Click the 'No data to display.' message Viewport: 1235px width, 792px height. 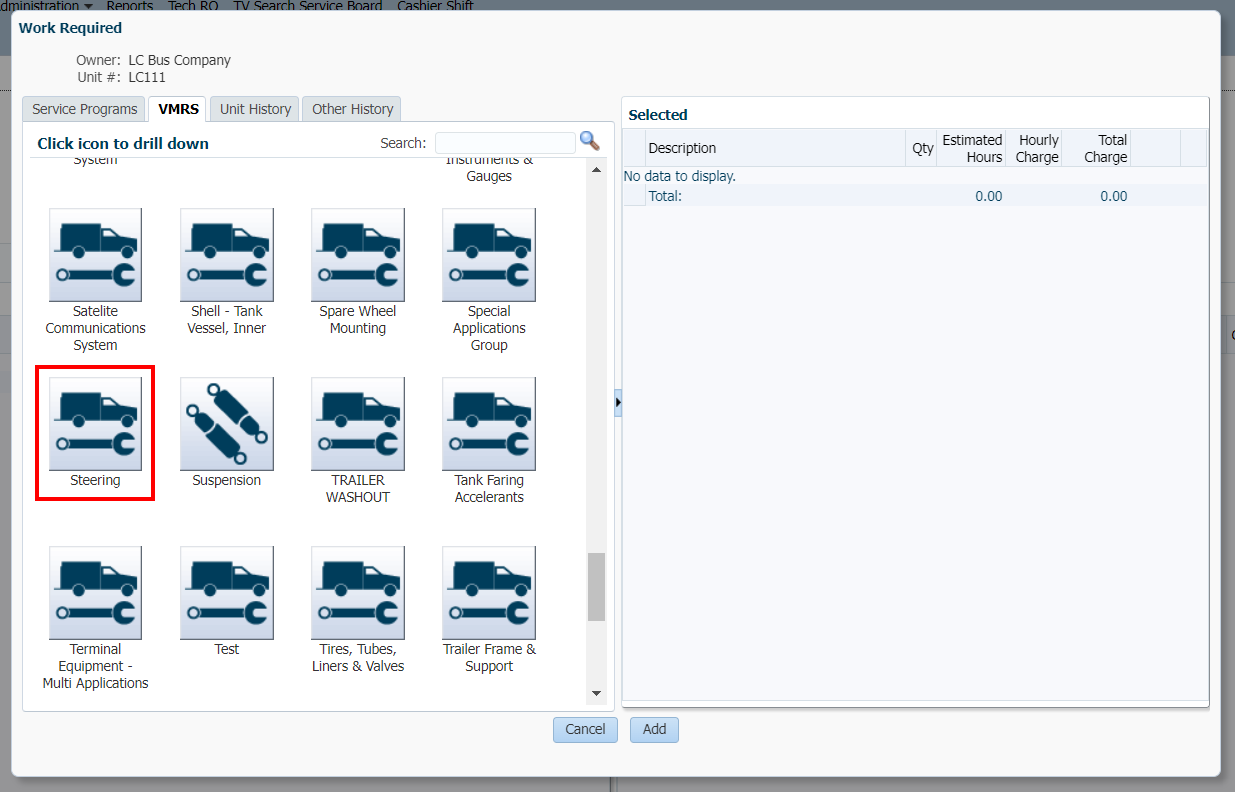(x=680, y=176)
